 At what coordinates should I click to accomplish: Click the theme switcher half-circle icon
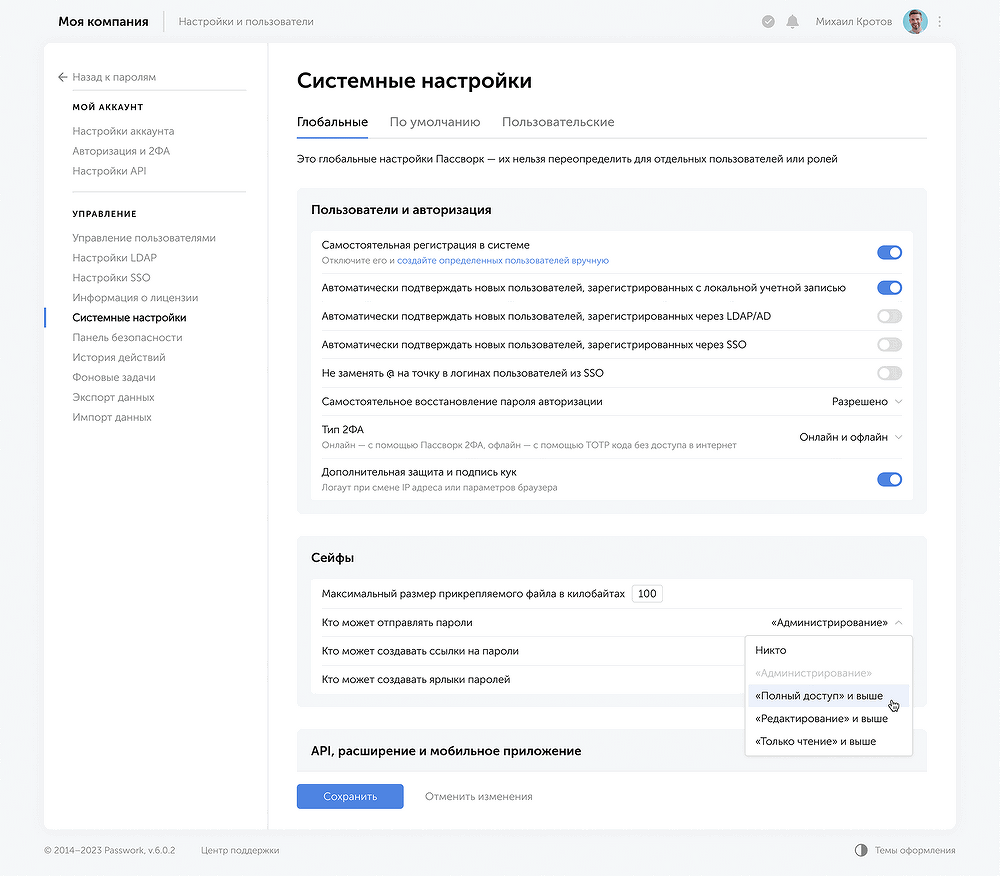point(861,850)
